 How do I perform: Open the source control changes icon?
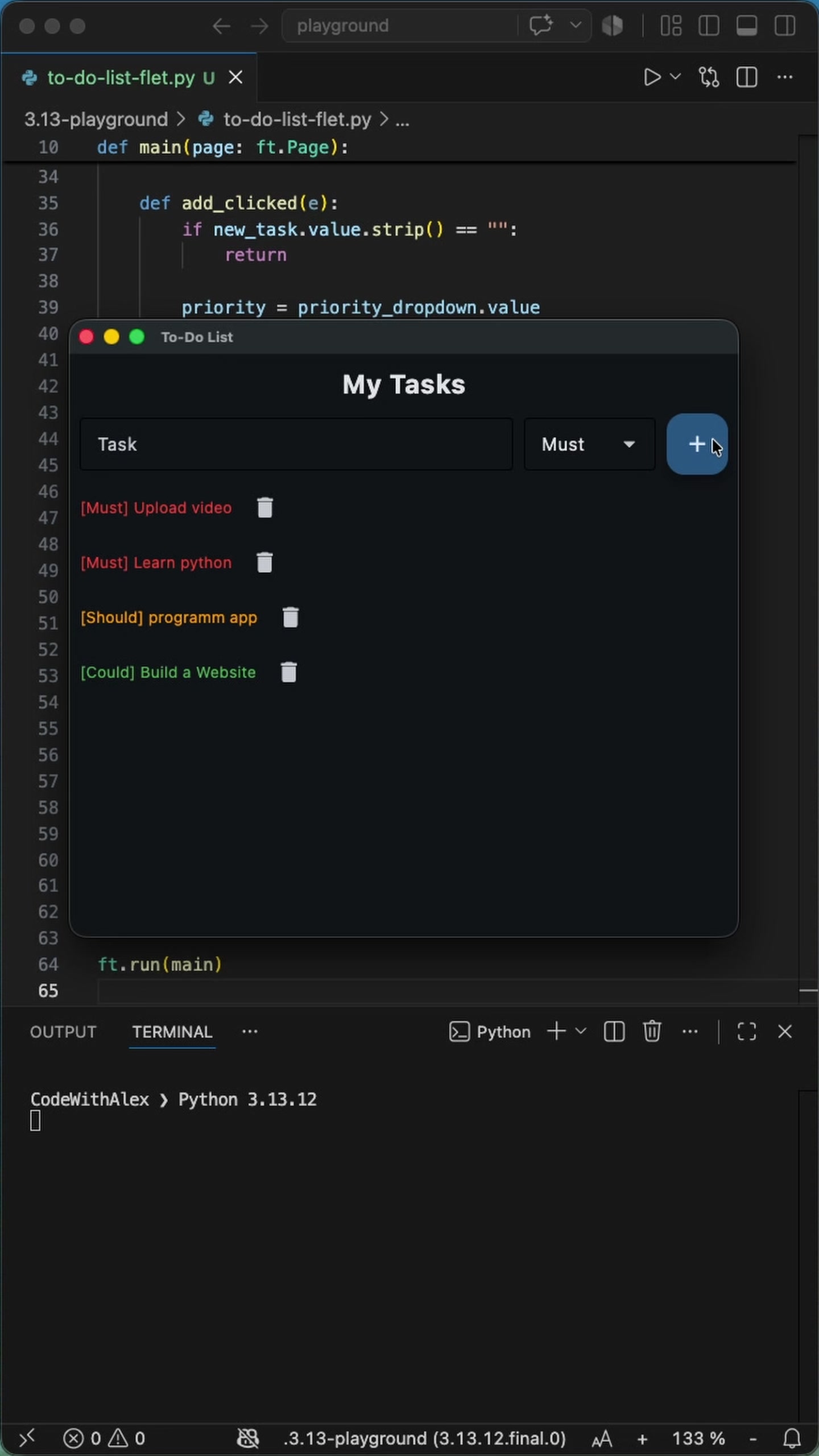click(709, 77)
